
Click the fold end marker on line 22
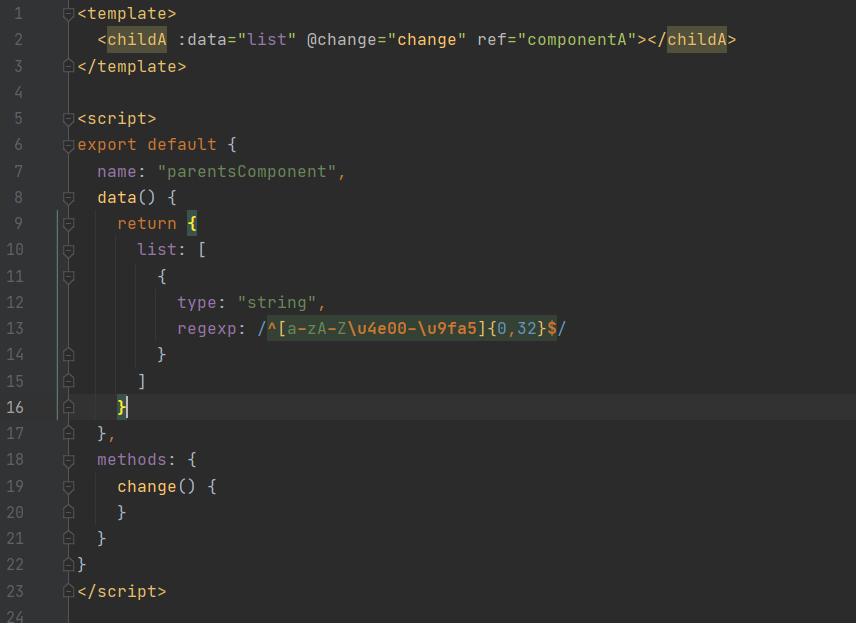68,565
